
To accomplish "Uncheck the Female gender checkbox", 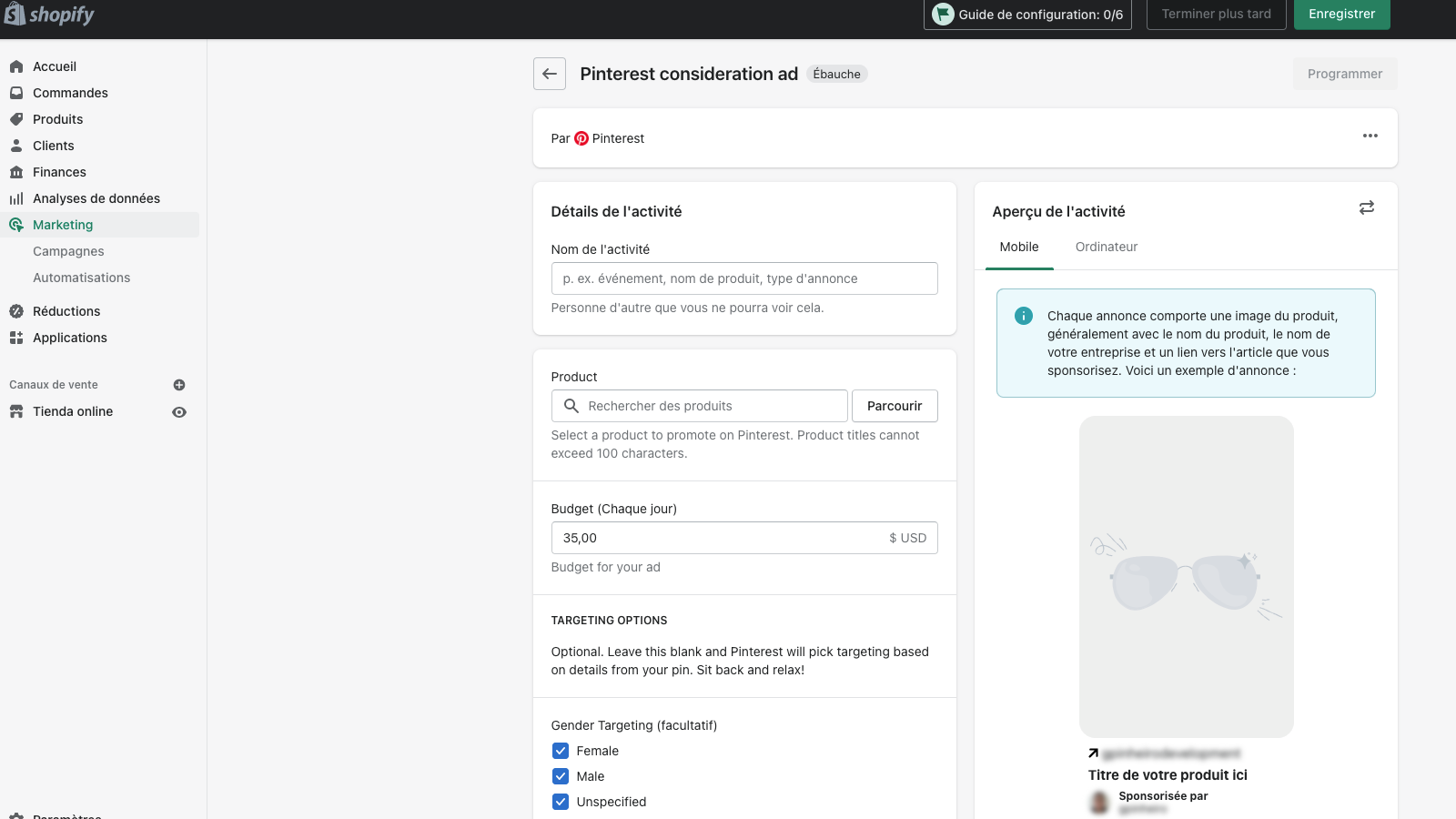I will click(x=561, y=751).
